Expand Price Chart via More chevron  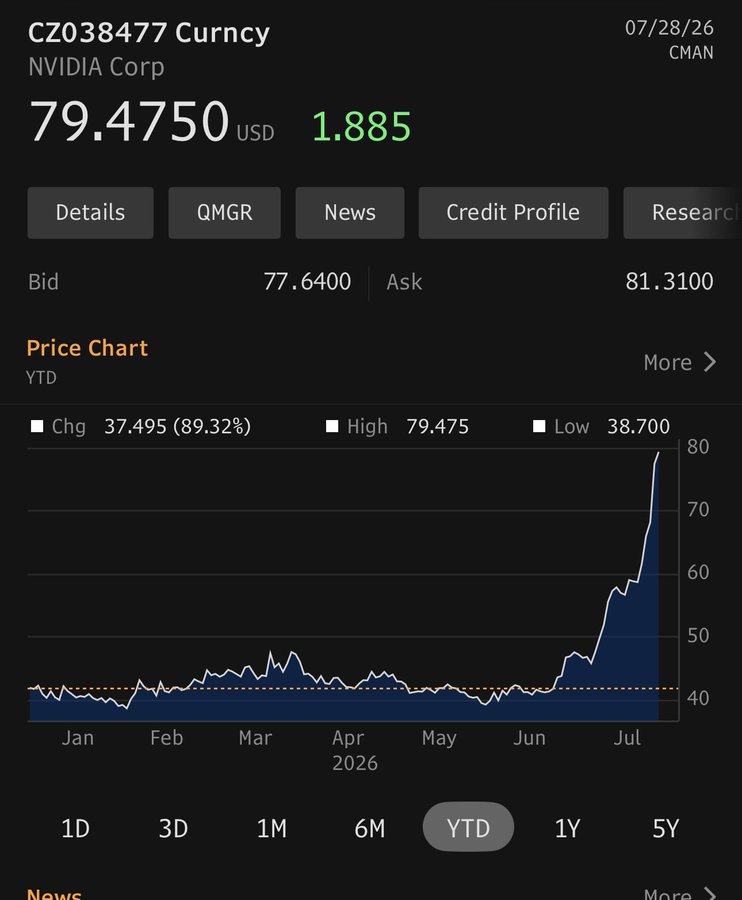pyautogui.click(x=710, y=362)
